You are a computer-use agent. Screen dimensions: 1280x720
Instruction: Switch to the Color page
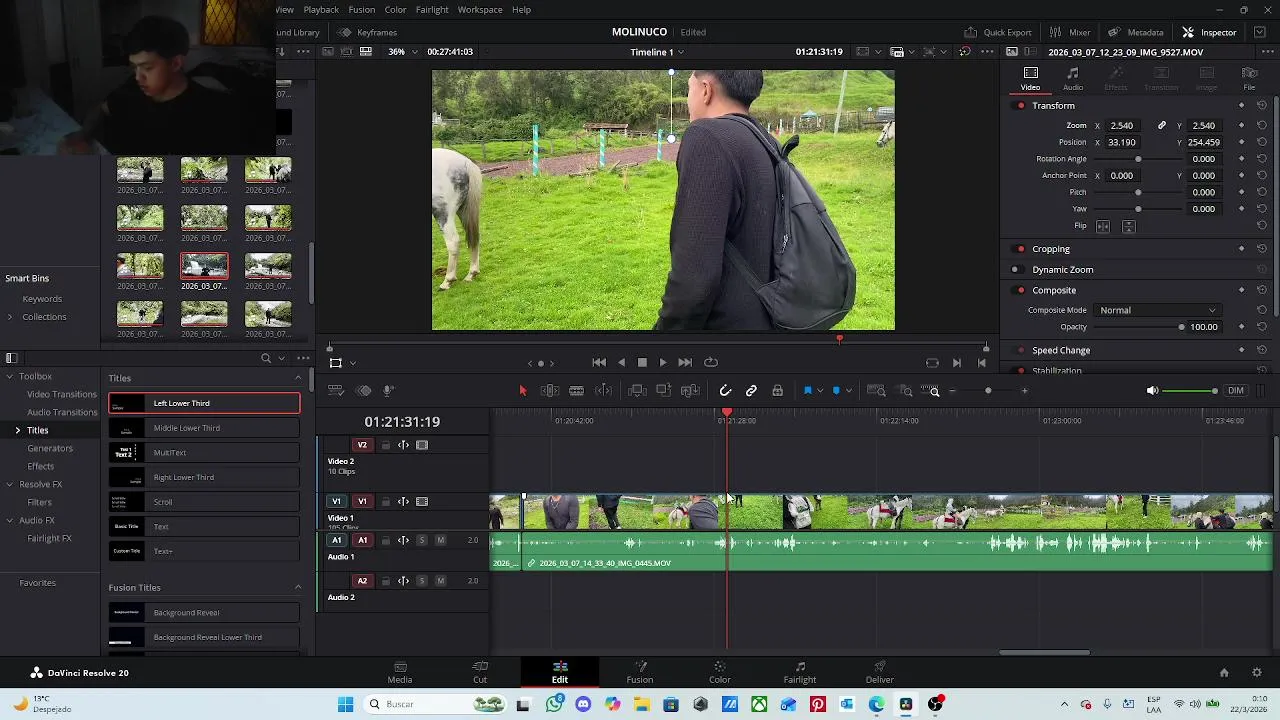pos(720,672)
